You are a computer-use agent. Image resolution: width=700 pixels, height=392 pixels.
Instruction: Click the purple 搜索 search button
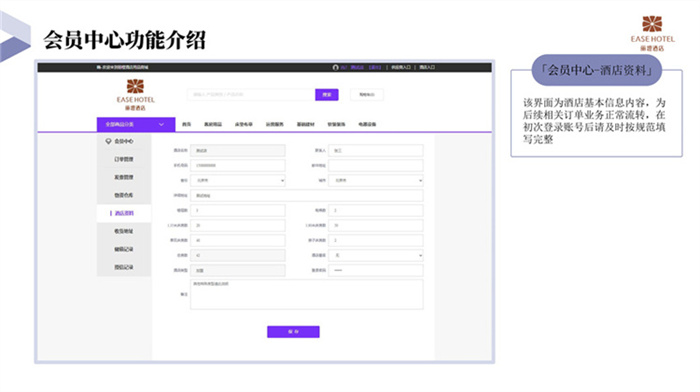327,95
